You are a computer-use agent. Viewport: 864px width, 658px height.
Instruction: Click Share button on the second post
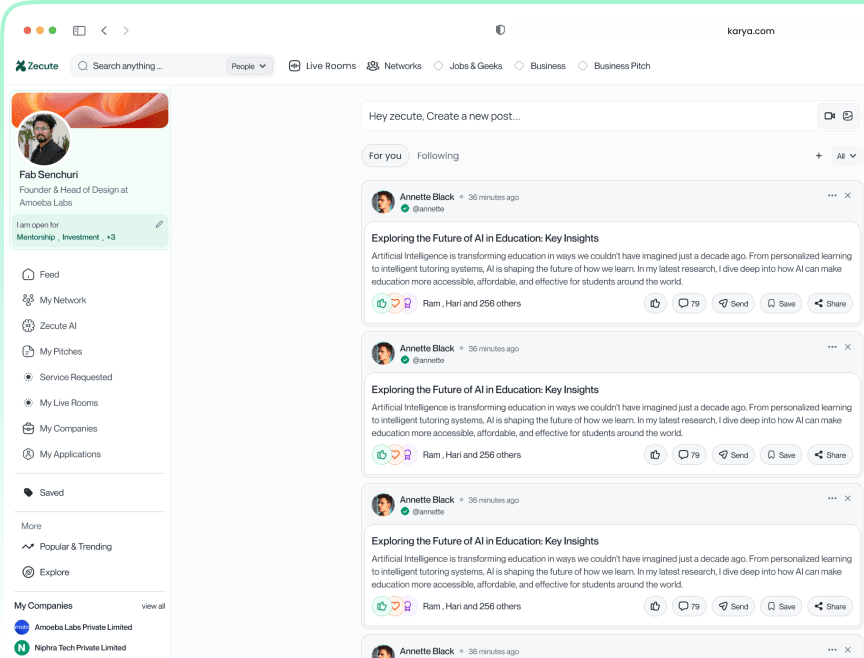tap(829, 455)
